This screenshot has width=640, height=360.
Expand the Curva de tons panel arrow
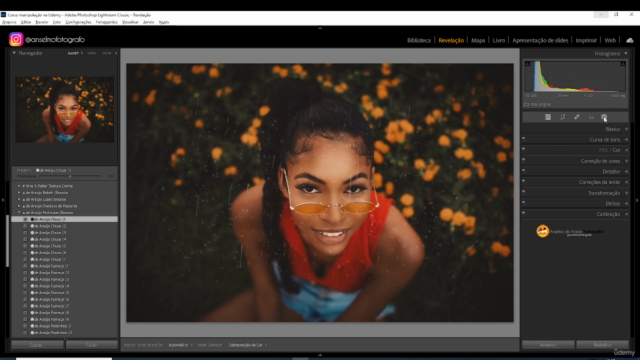(627, 140)
